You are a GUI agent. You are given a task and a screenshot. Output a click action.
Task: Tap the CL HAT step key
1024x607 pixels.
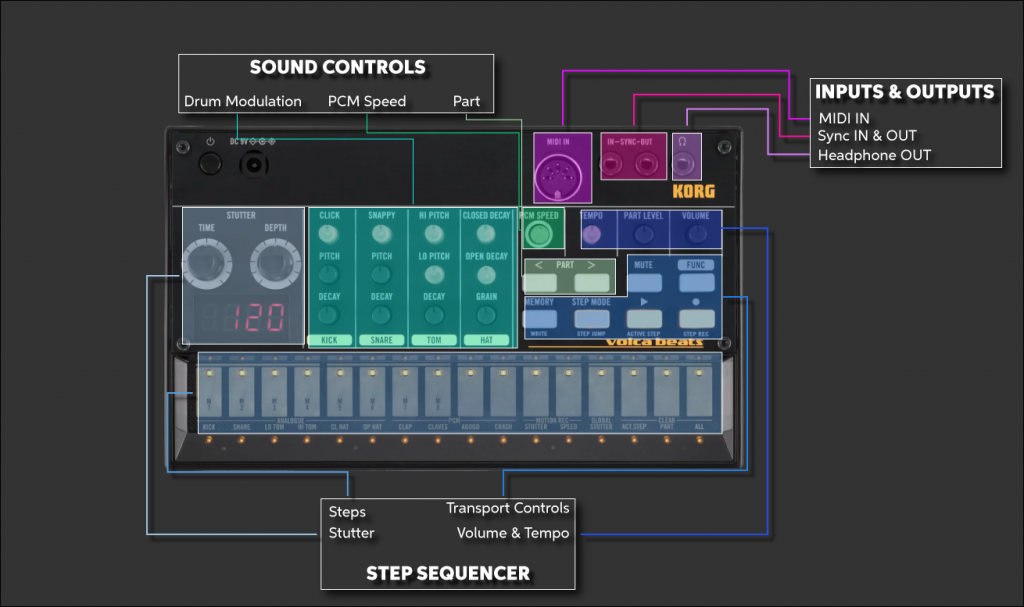coord(340,392)
